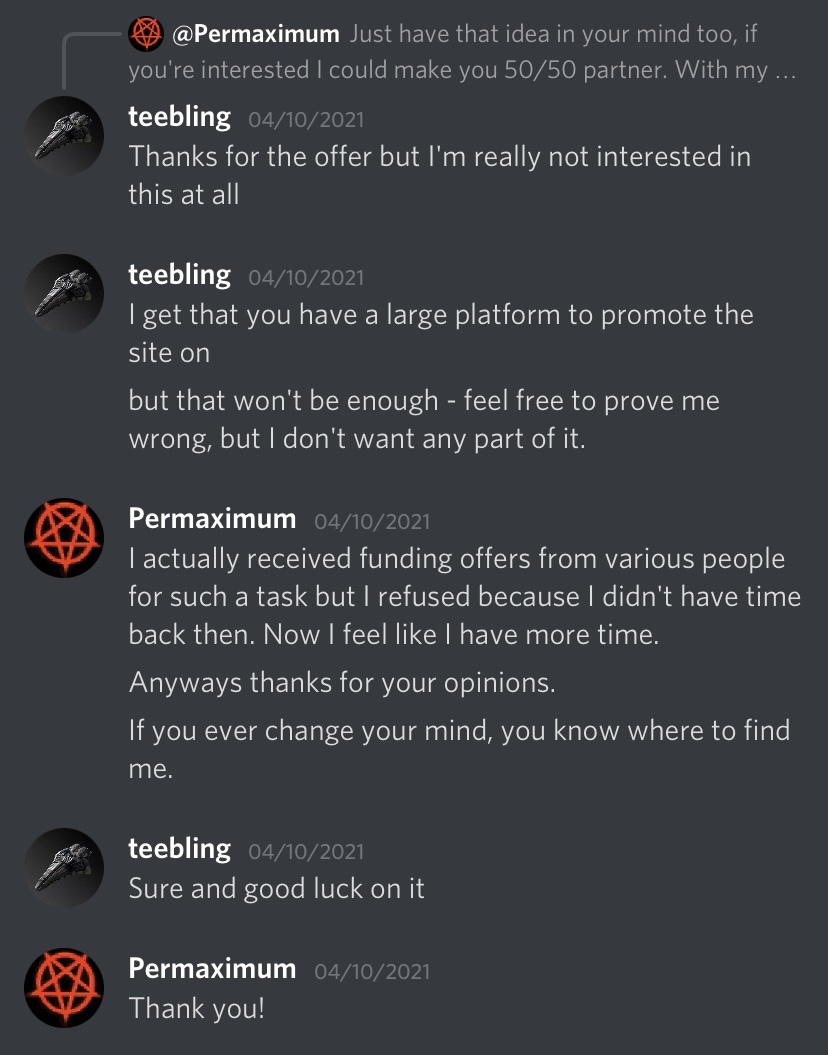Click the timestamp next to the first teebling message
Viewport: 828px width, 1055px height.
pos(306,120)
